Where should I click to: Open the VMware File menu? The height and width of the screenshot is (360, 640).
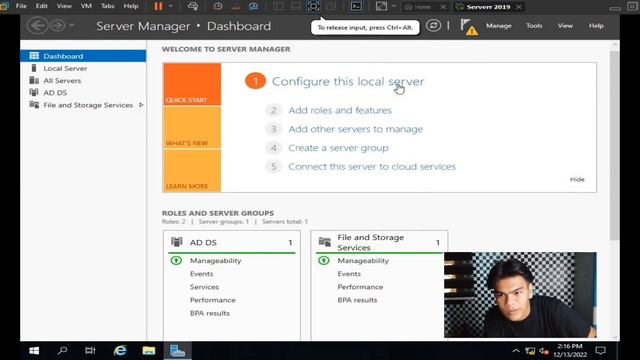[x=21, y=6]
